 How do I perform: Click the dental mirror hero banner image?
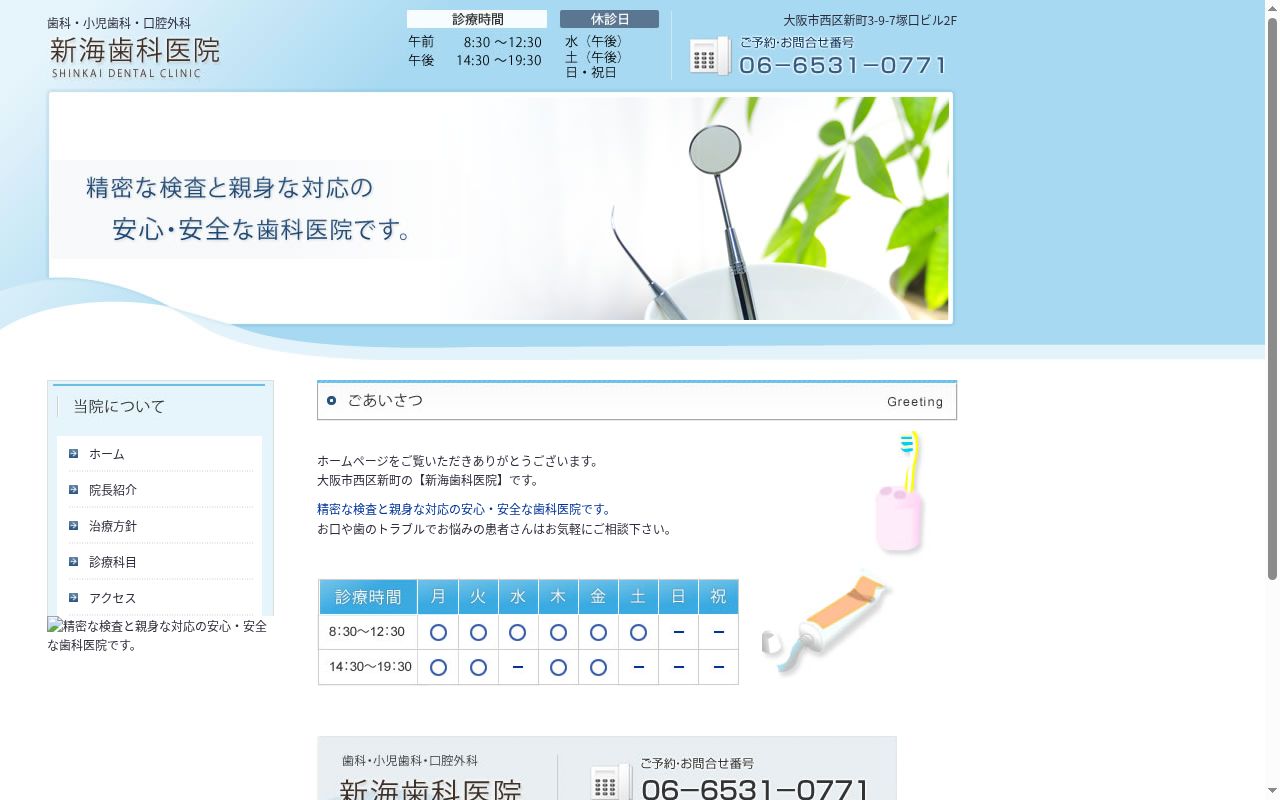pyautogui.click(x=500, y=208)
